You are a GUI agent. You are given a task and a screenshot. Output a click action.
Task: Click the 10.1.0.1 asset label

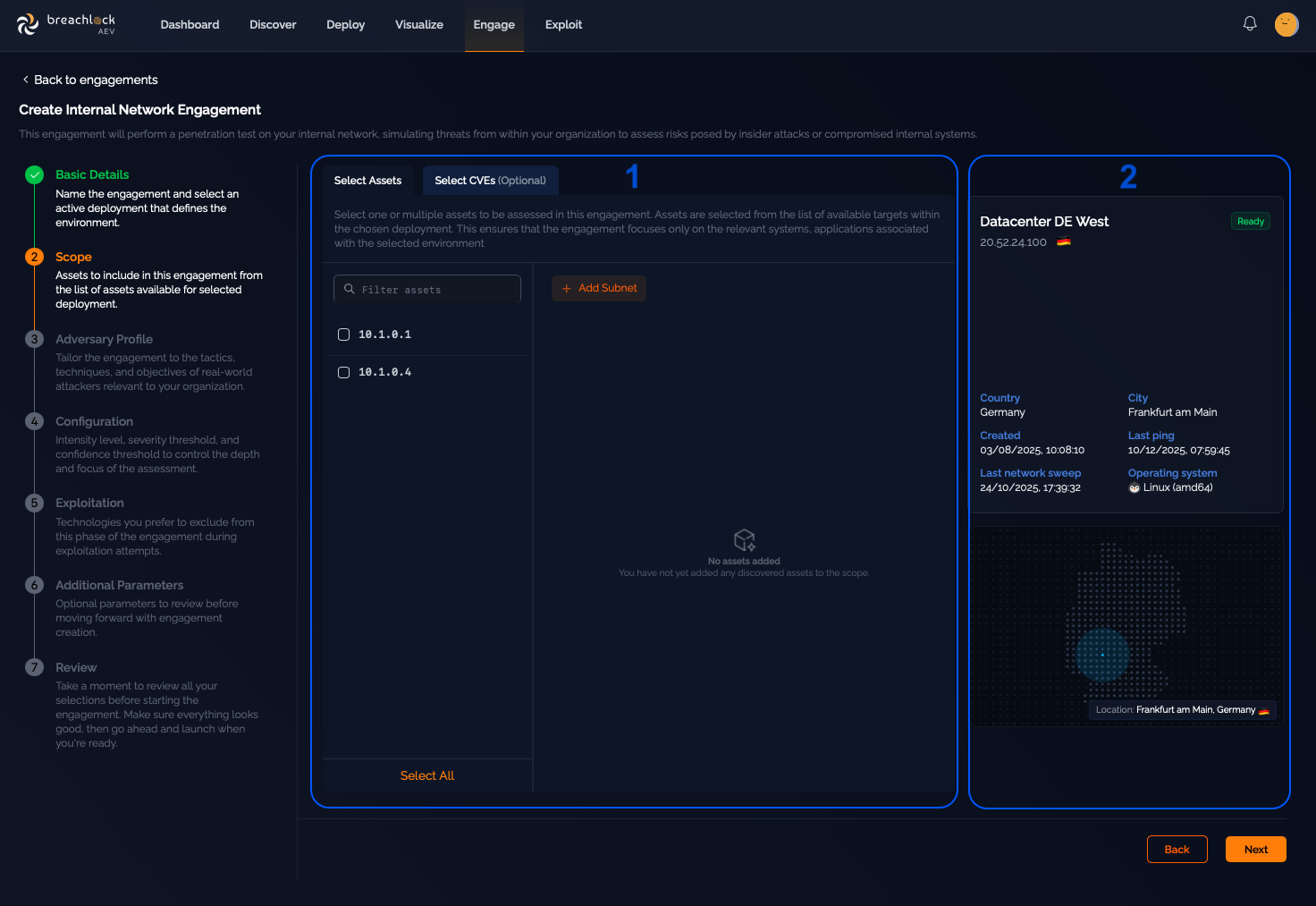tap(384, 334)
